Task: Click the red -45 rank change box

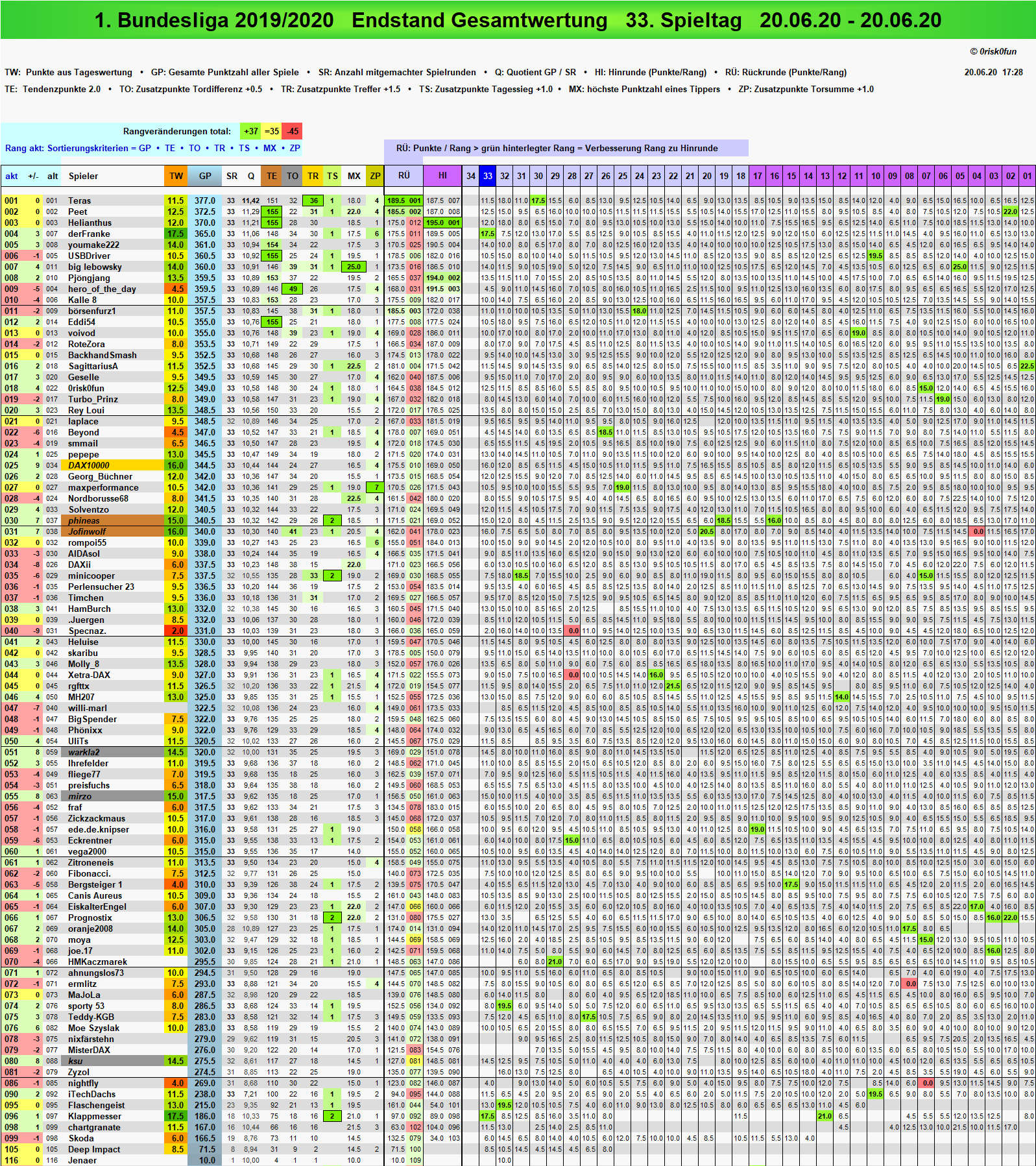Action: pos(292,131)
